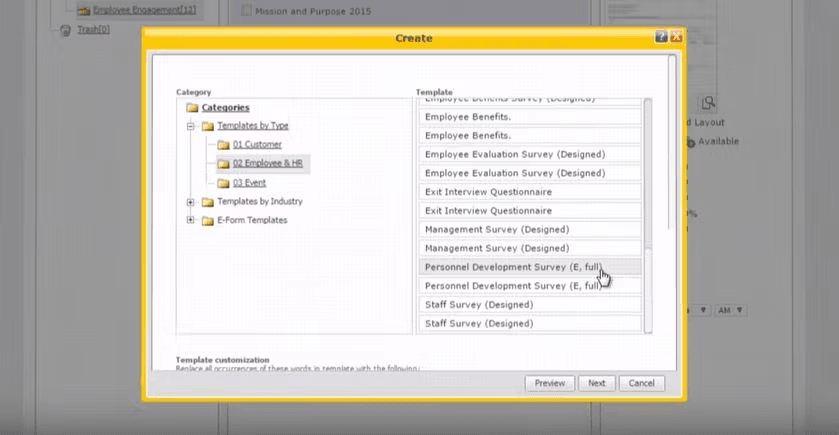Click the help question mark icon in Create dialog
Screen dimensions: 839x435
661,37
